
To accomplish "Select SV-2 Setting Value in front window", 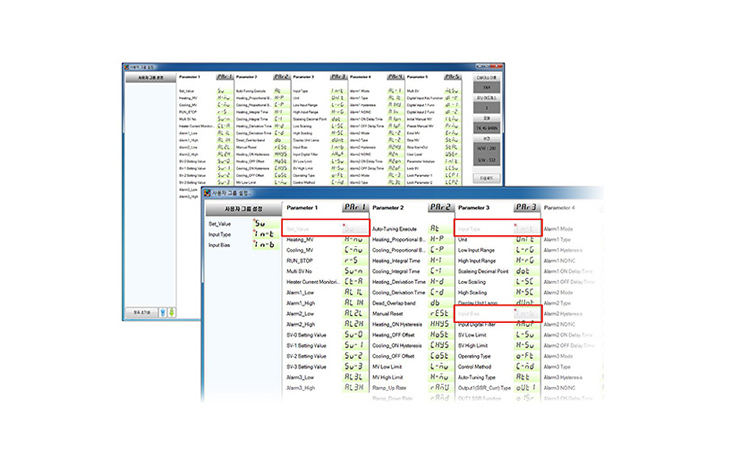I will point(307,356).
